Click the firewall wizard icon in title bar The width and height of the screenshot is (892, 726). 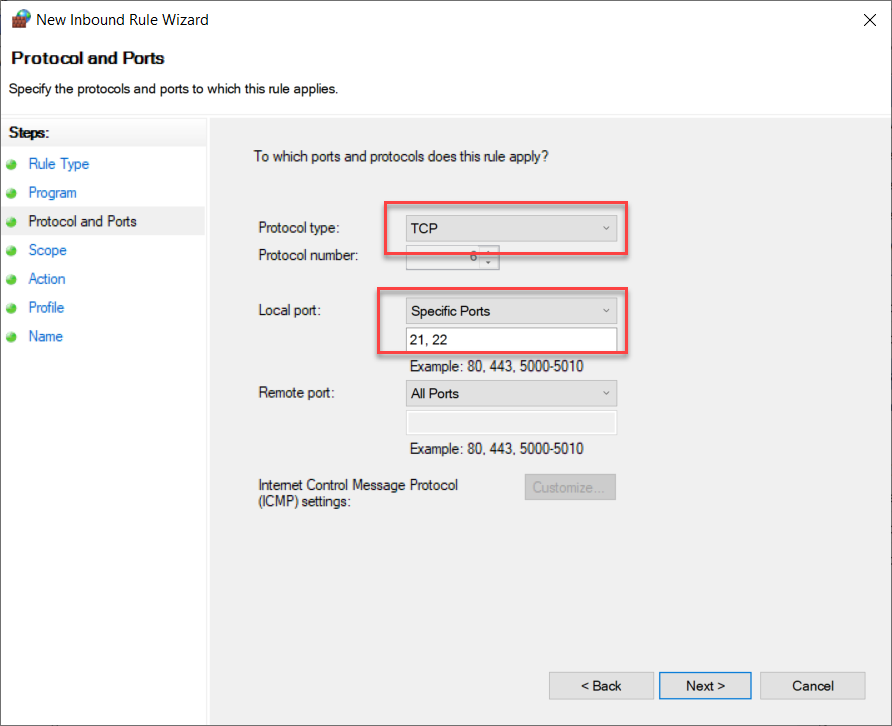click(x=20, y=19)
